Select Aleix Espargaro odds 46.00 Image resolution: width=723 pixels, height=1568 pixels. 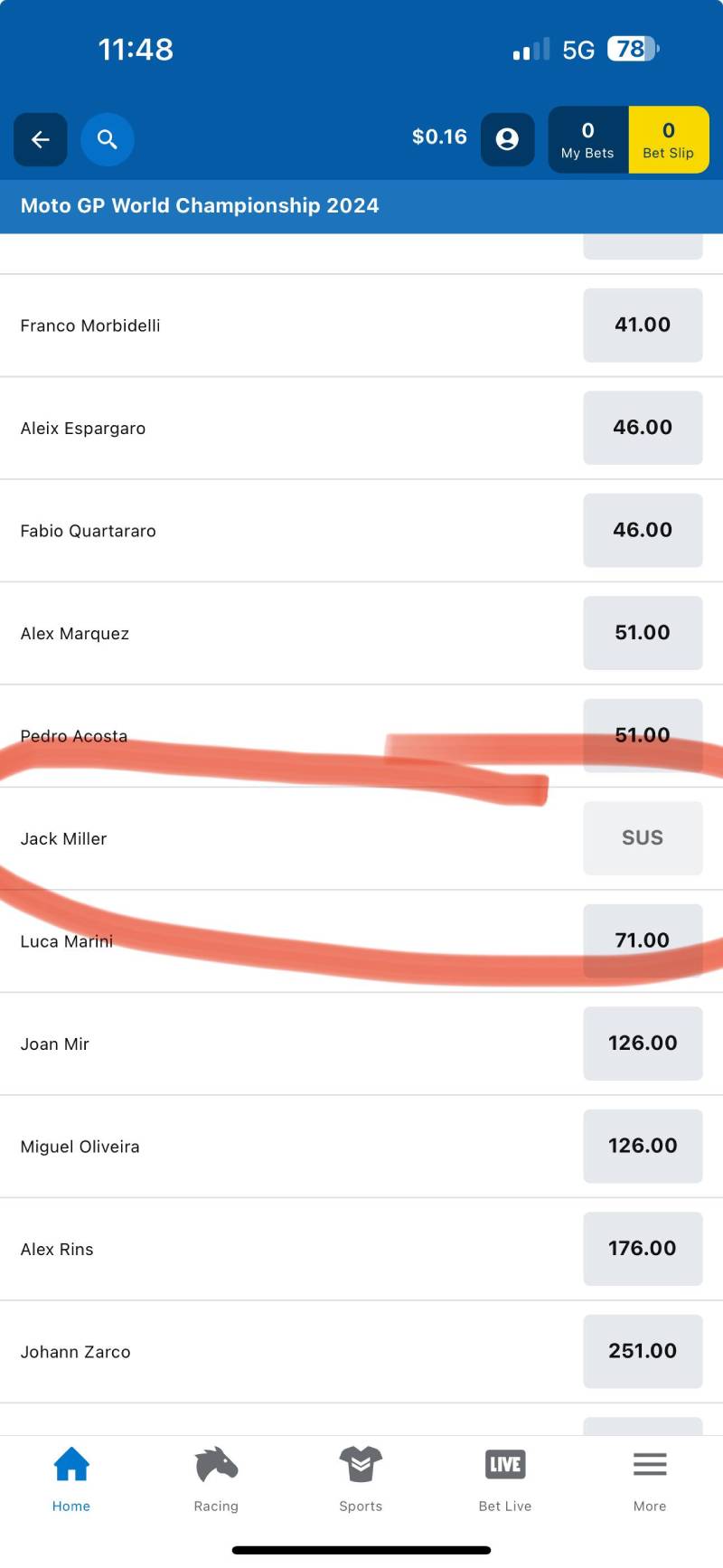[x=643, y=428]
